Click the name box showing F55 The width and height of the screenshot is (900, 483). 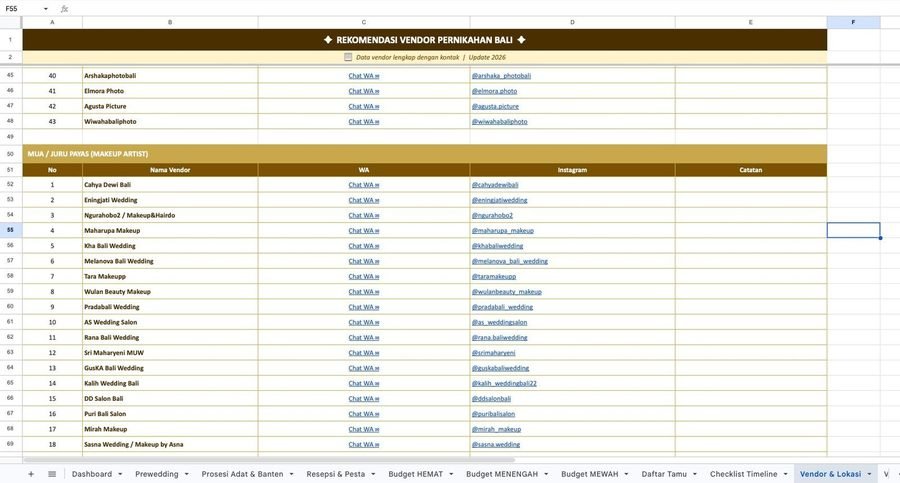23,9
